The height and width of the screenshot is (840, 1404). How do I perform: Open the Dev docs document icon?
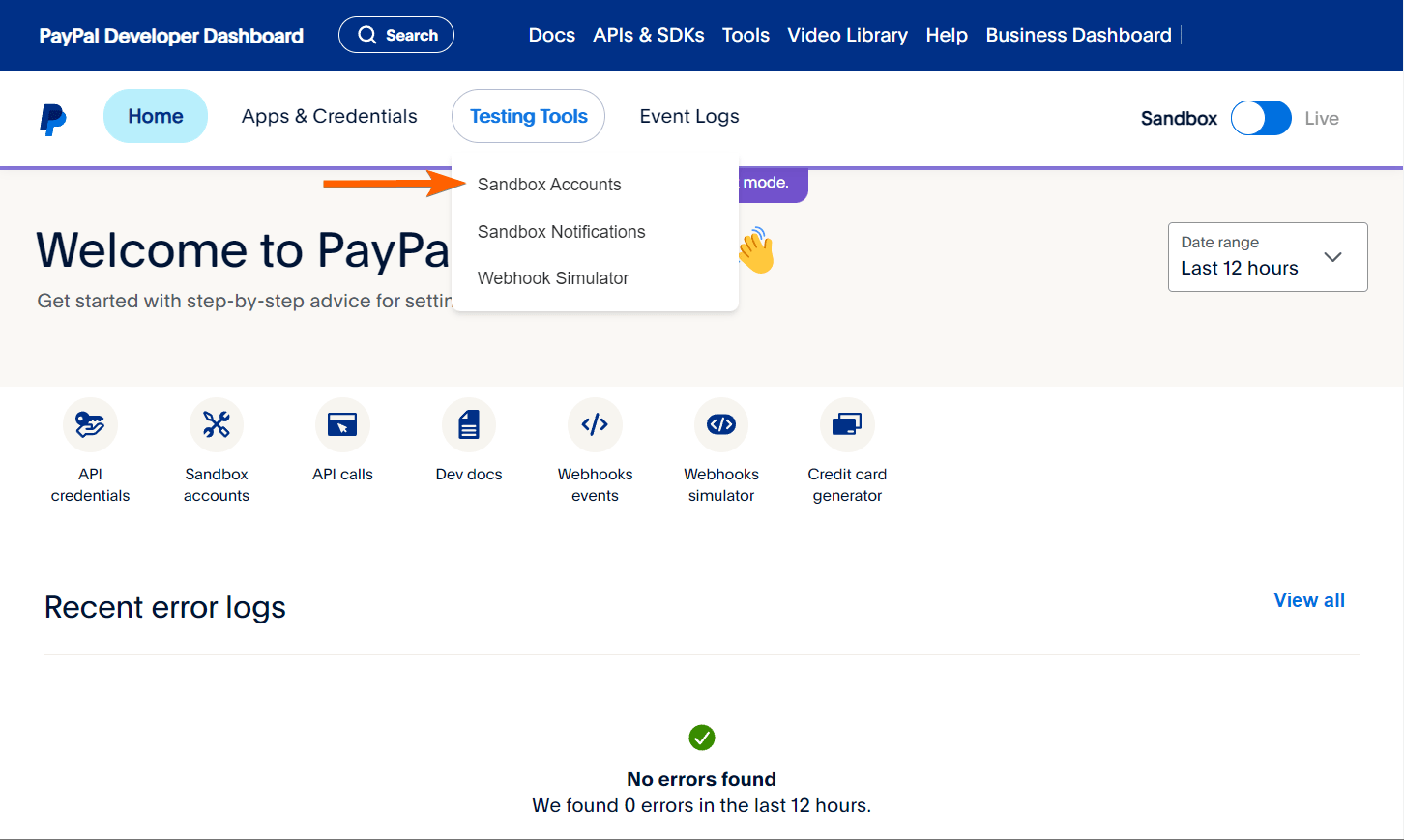pyautogui.click(x=469, y=425)
